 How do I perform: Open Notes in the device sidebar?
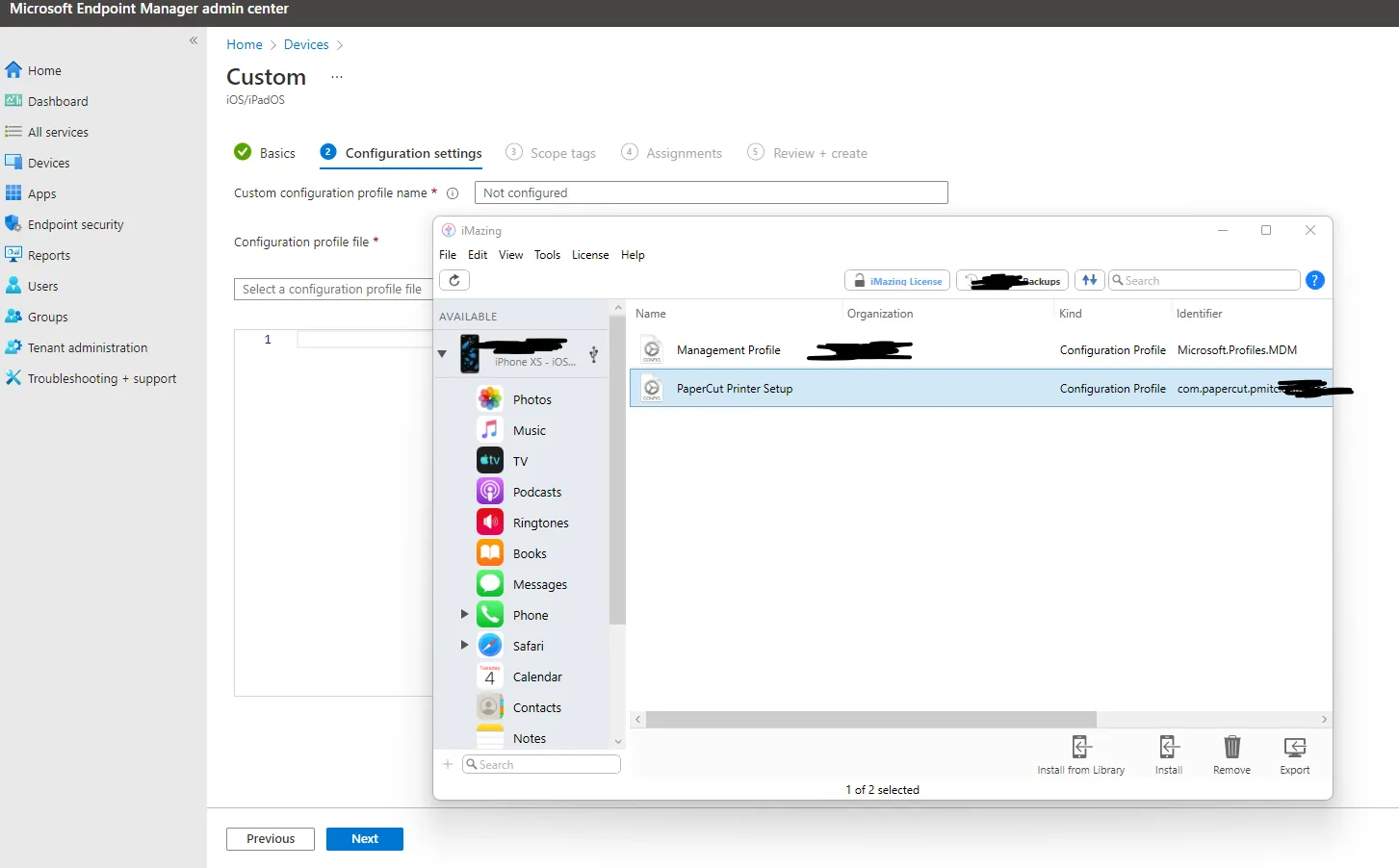511,738
